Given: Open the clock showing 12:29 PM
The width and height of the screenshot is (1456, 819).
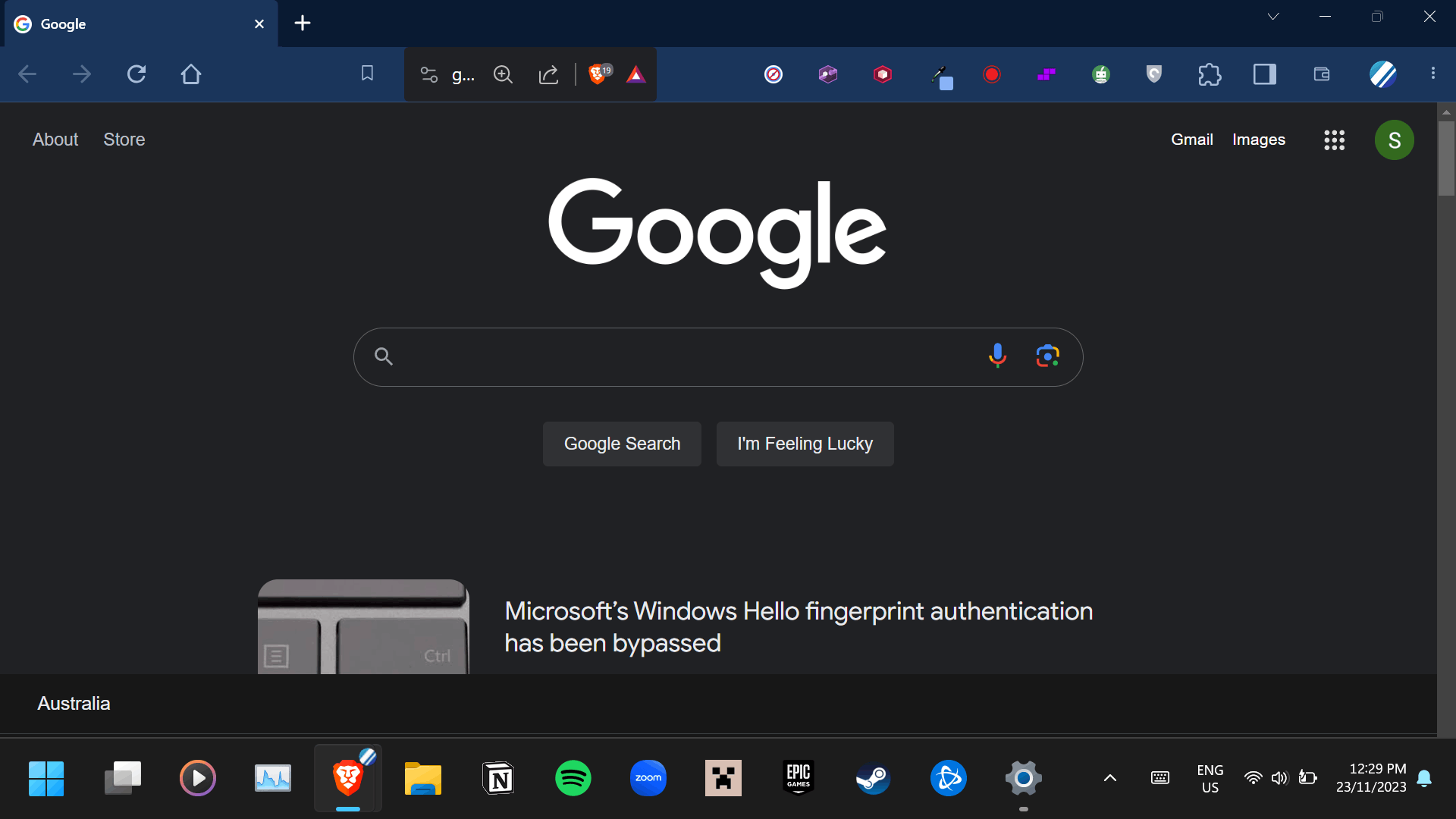Looking at the screenshot, I should [1371, 778].
